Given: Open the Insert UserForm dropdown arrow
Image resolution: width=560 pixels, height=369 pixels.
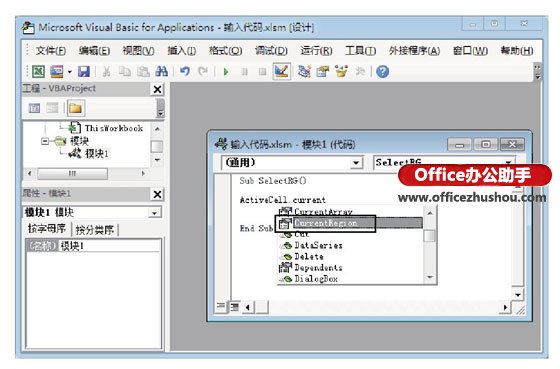Looking at the screenshot, I should click(69, 72).
